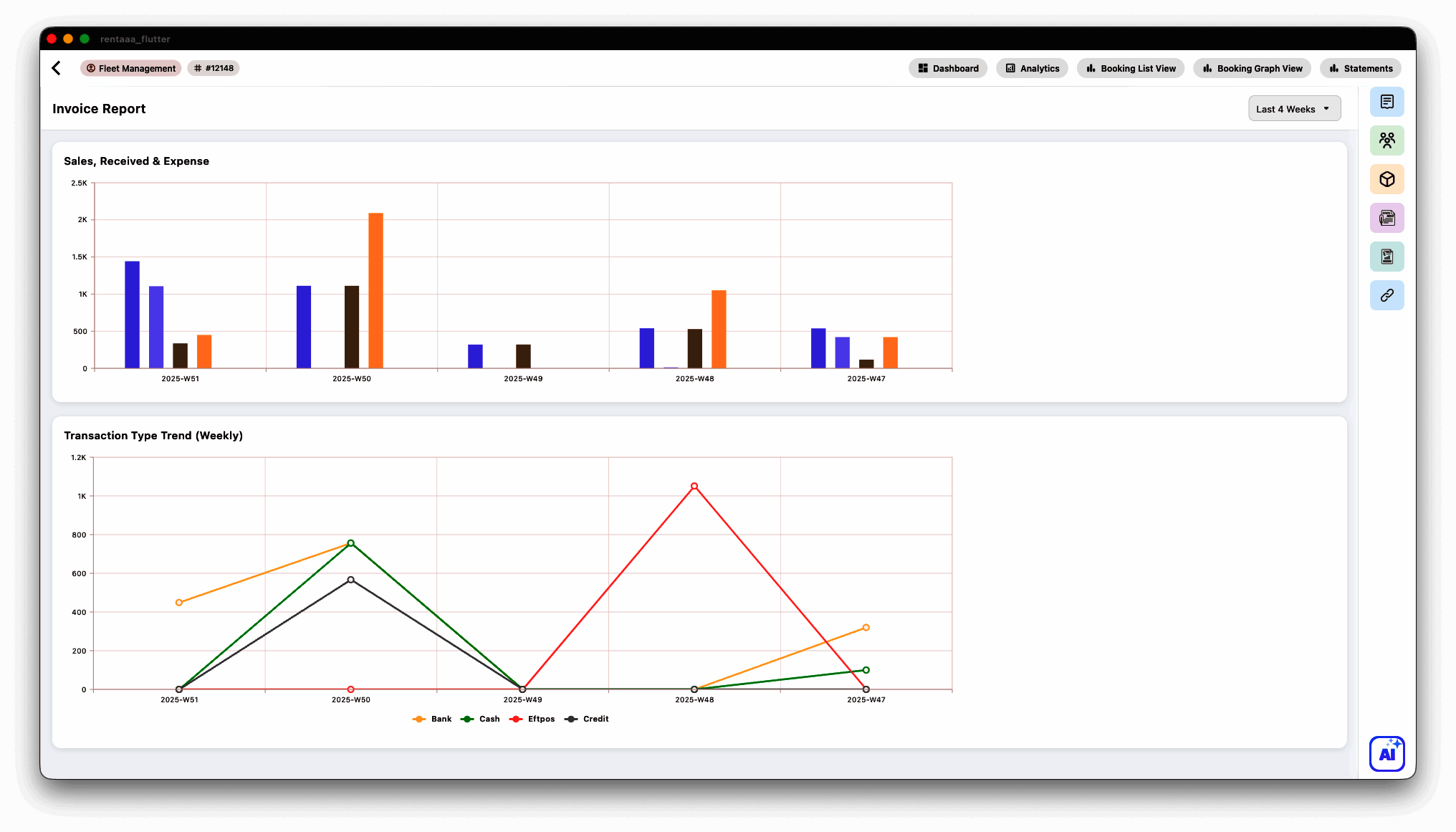
Task: Click the Eftpos peak point at 2025-W48
Action: (x=694, y=486)
